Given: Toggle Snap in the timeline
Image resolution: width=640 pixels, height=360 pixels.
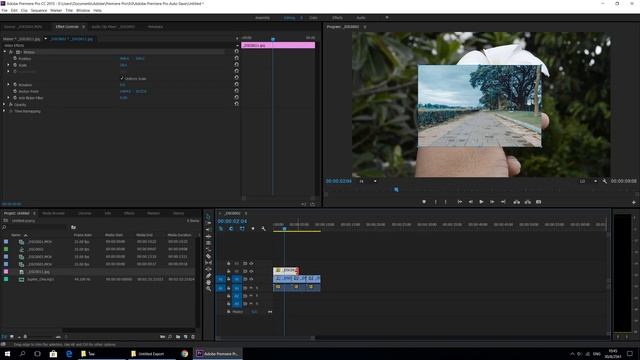Looking at the screenshot, I should pos(231,229).
